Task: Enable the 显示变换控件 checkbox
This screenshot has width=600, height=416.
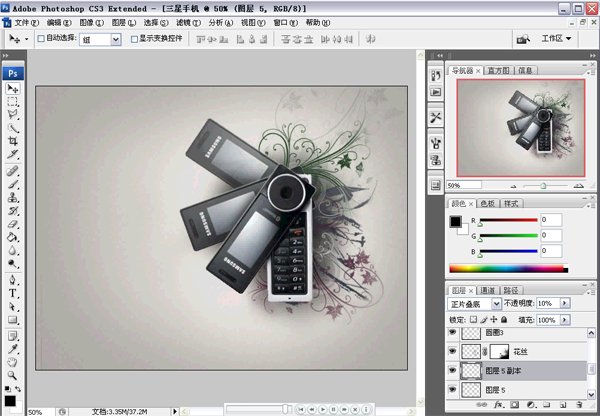Action: coord(134,38)
